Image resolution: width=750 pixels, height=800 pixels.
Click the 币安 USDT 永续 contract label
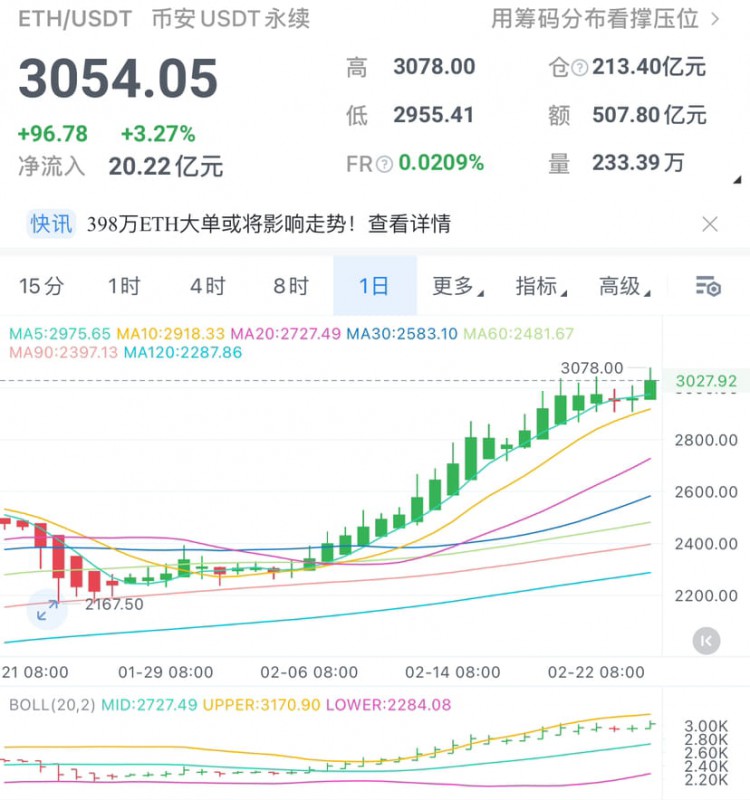[231, 19]
